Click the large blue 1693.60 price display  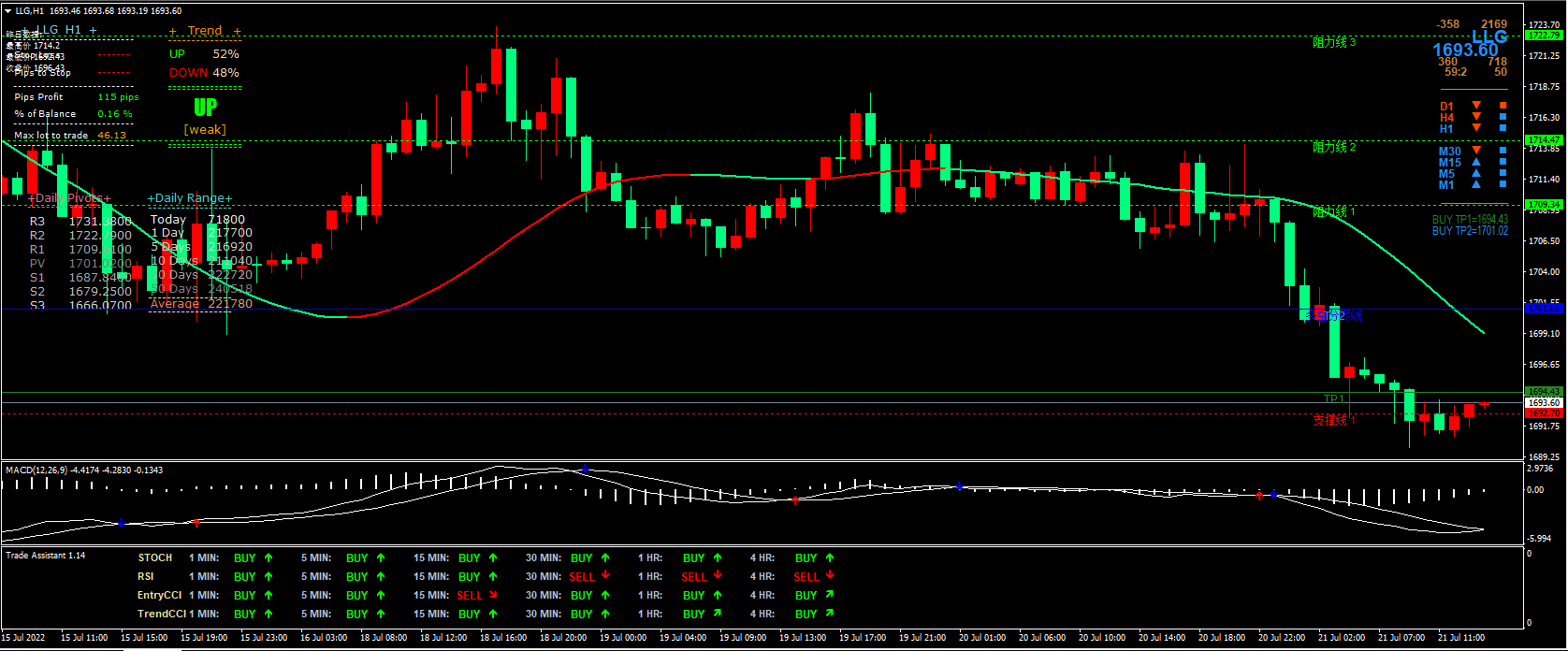tap(1465, 51)
